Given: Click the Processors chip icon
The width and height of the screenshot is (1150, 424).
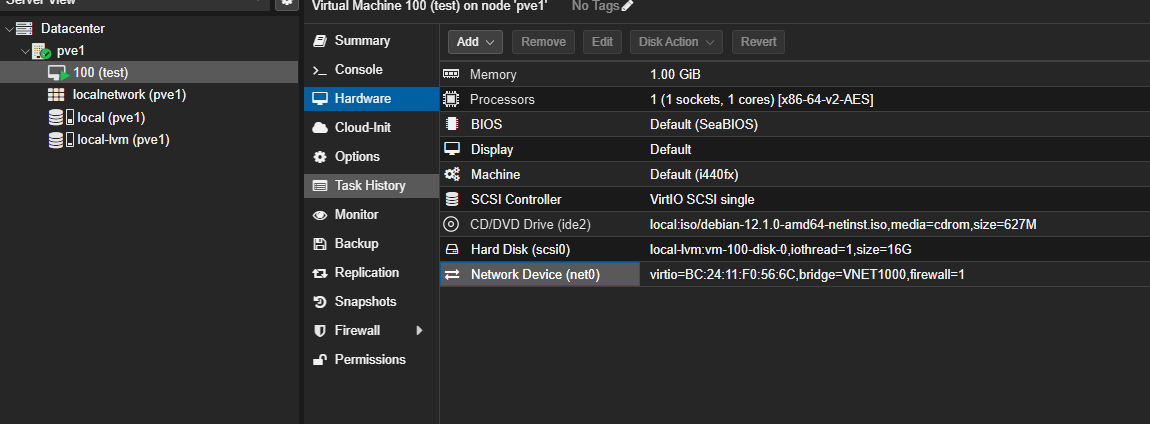Looking at the screenshot, I should click(x=451, y=99).
